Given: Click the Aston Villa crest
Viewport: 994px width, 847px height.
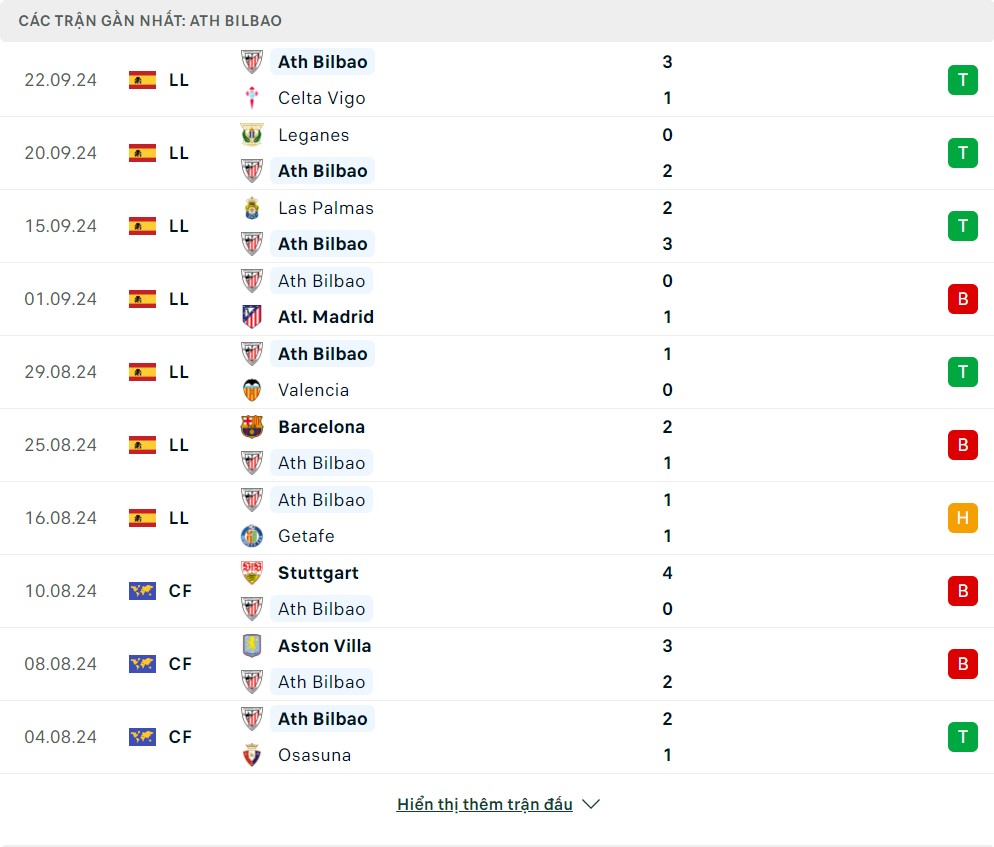Looking at the screenshot, I should (x=252, y=646).
